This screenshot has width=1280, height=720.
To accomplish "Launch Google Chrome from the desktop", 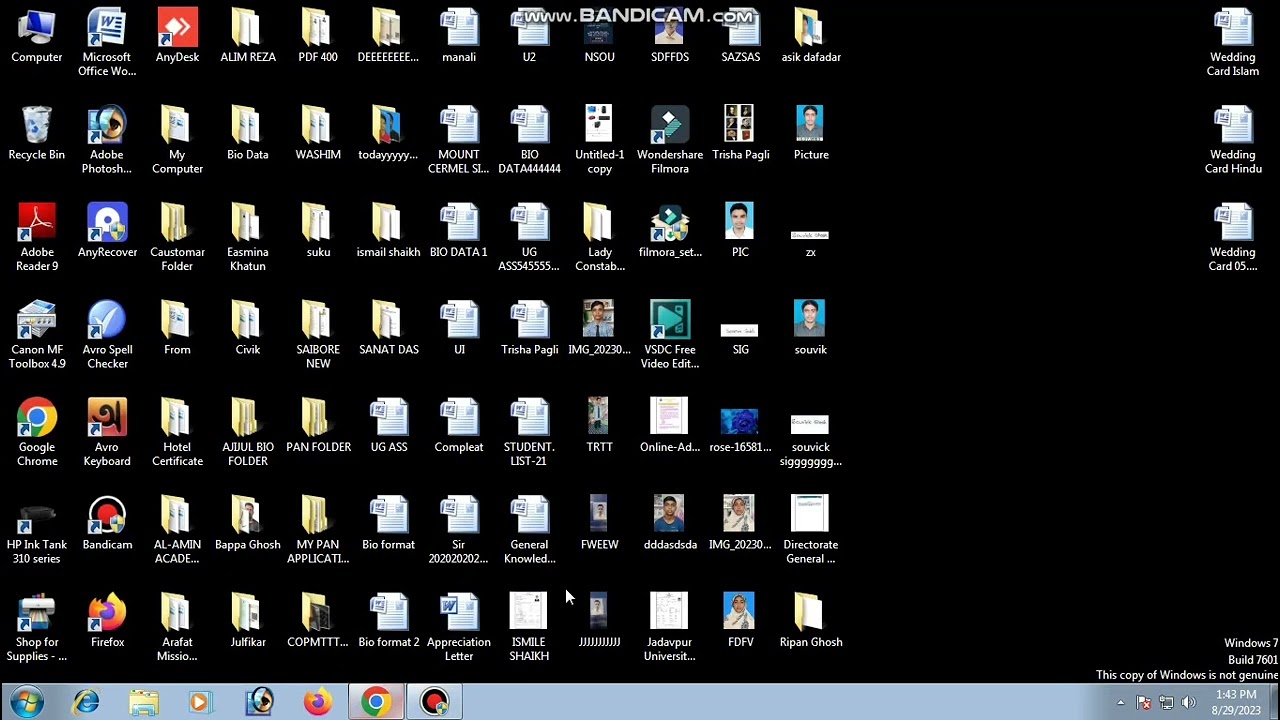I will tap(37, 432).
